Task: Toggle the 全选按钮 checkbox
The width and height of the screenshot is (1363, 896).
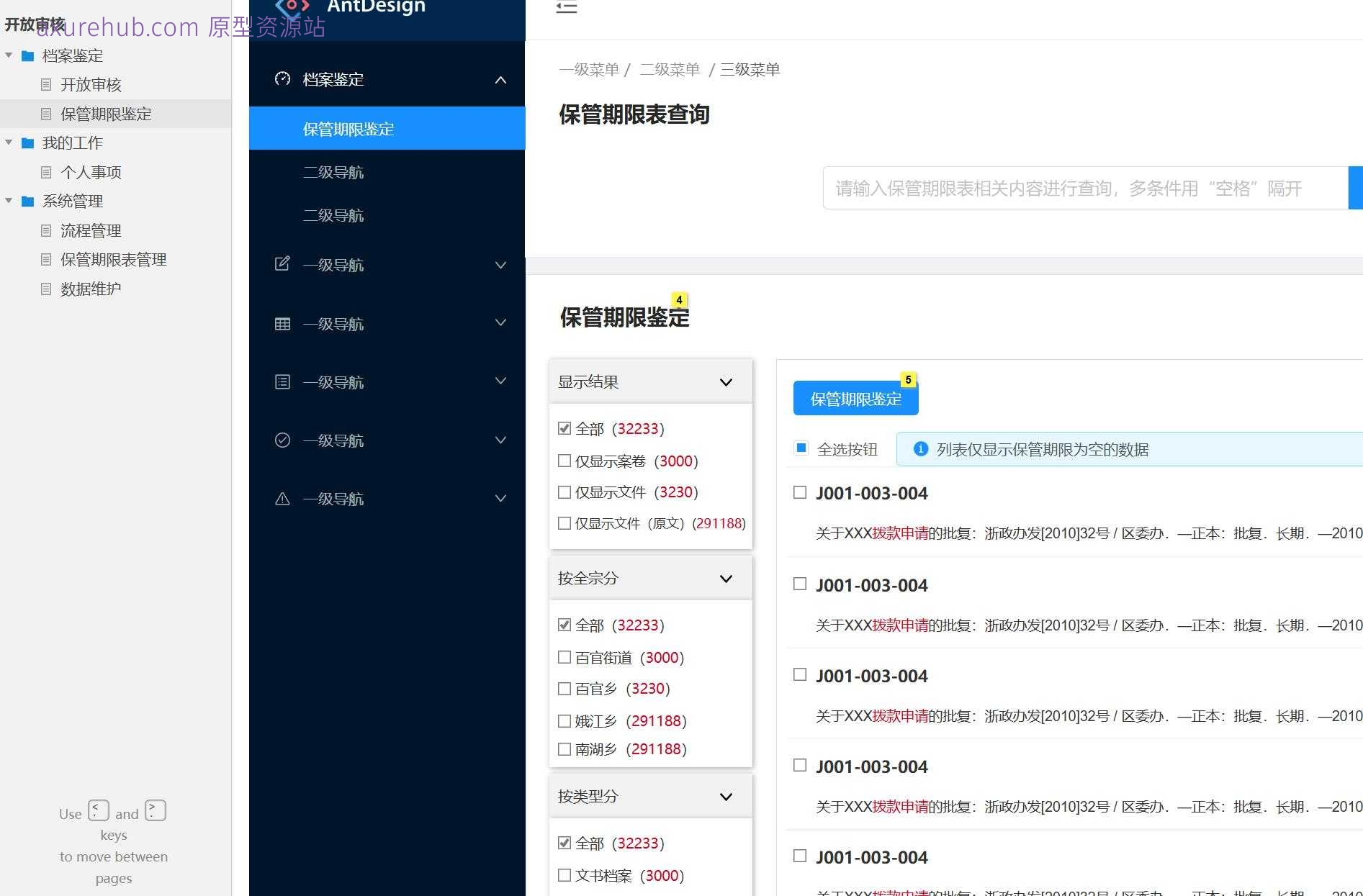Action: (x=800, y=448)
